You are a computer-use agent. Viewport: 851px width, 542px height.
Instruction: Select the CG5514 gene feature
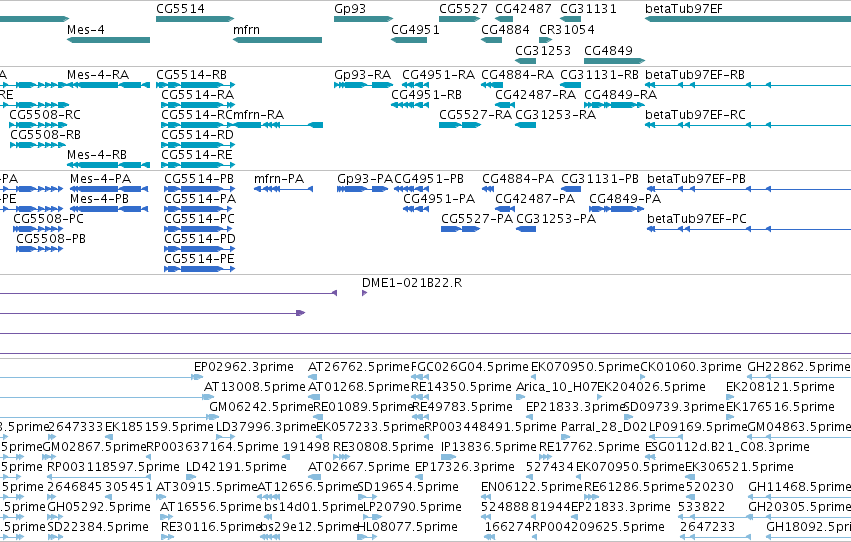tap(195, 19)
